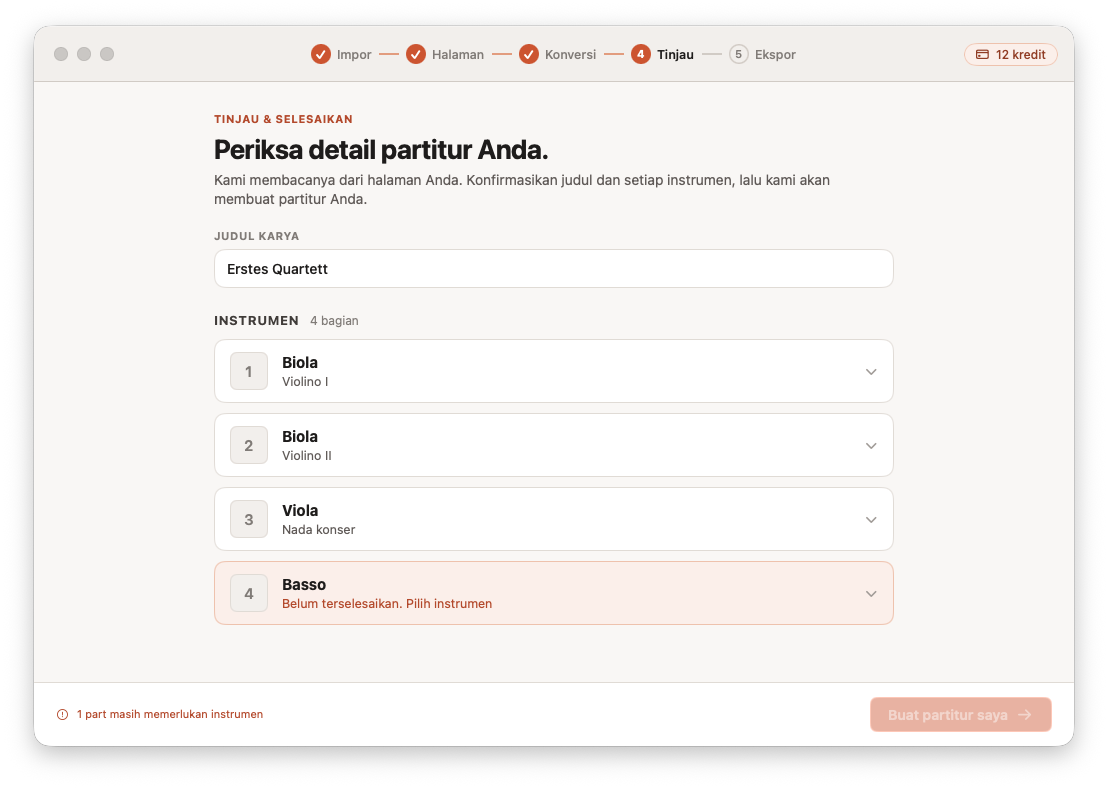Click Biola title in Violino II row
Image resolution: width=1108 pixels, height=788 pixels.
[x=300, y=437]
